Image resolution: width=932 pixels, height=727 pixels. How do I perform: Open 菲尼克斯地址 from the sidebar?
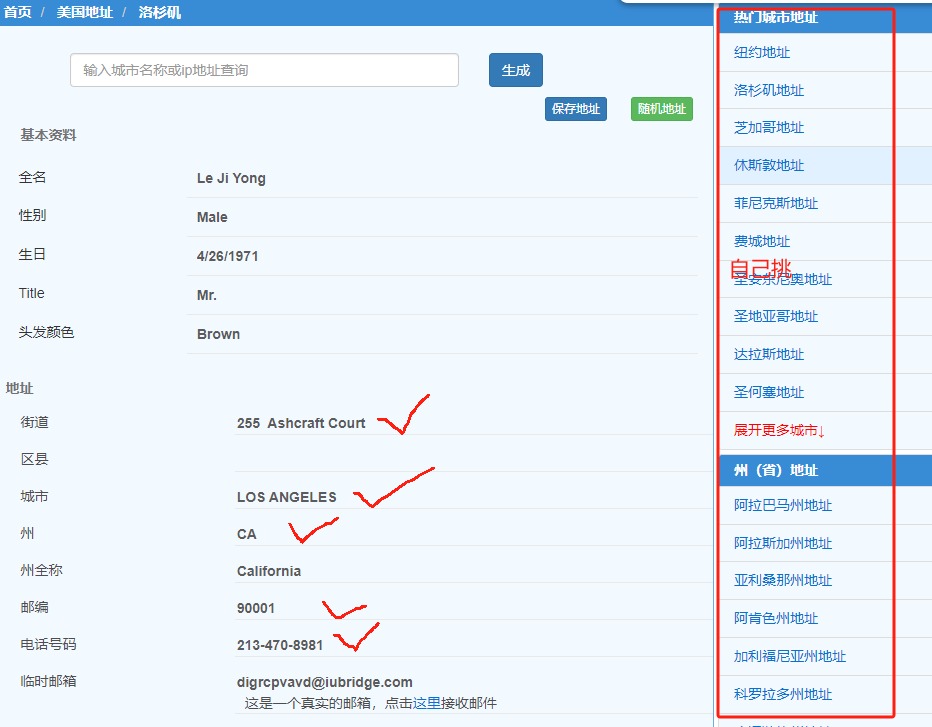click(x=776, y=203)
